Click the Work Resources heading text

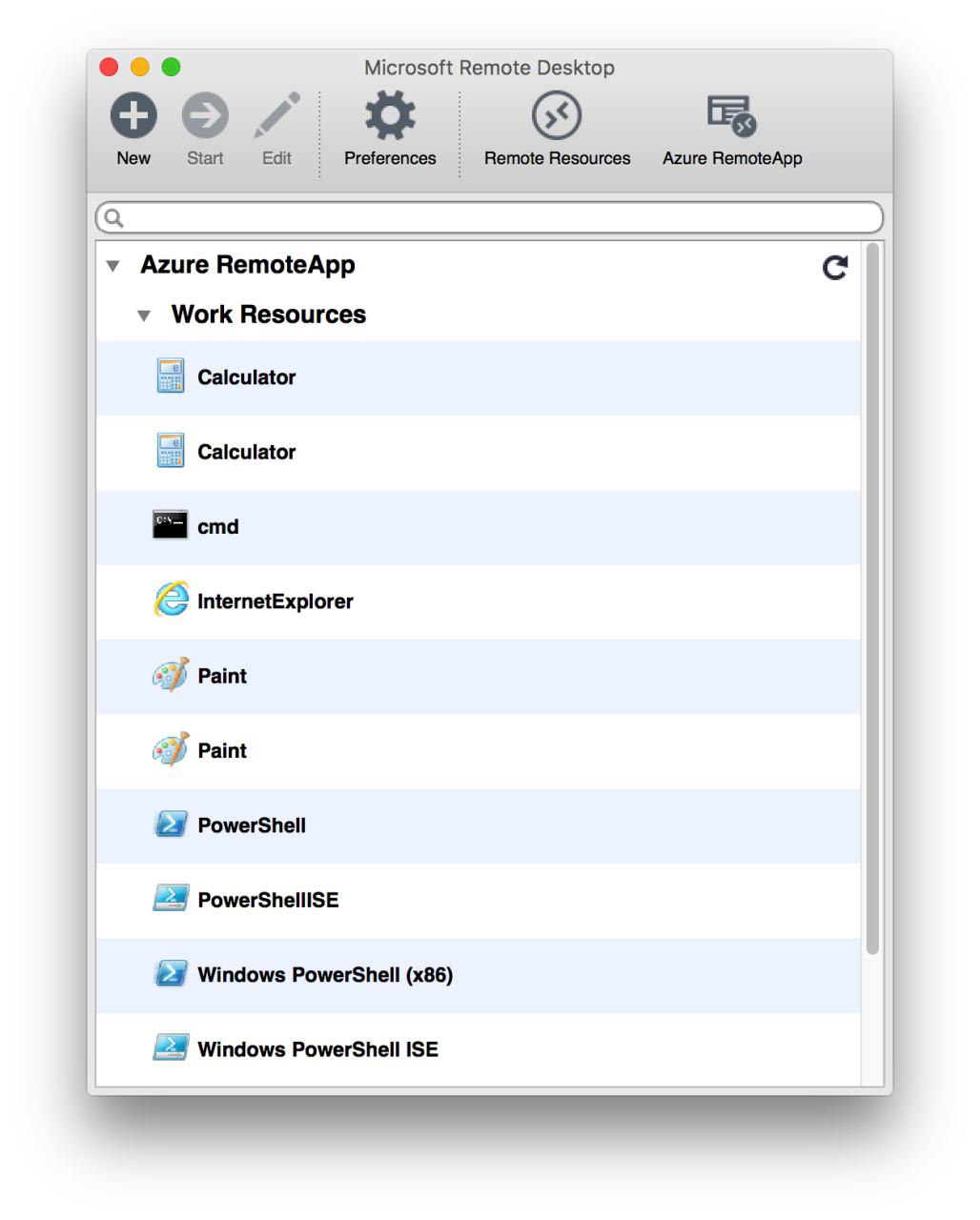point(269,315)
